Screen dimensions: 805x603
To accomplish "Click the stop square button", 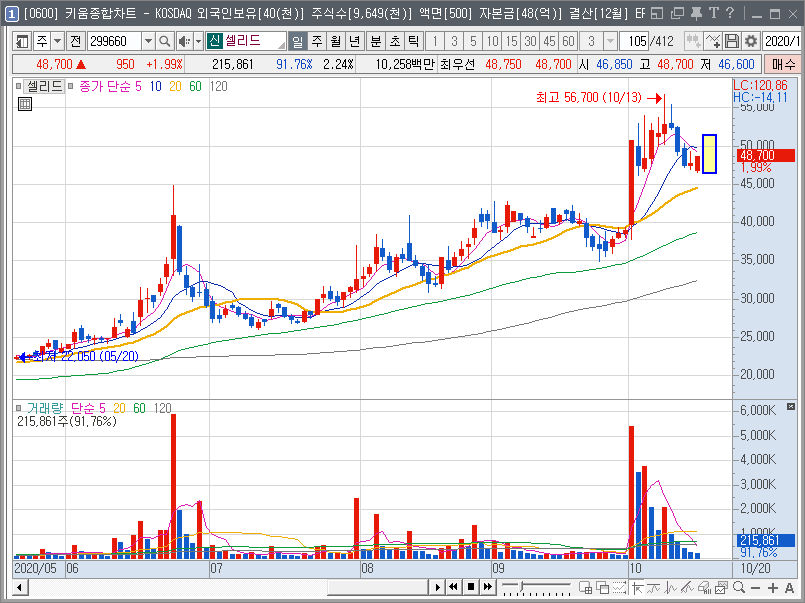I will click(470, 587).
